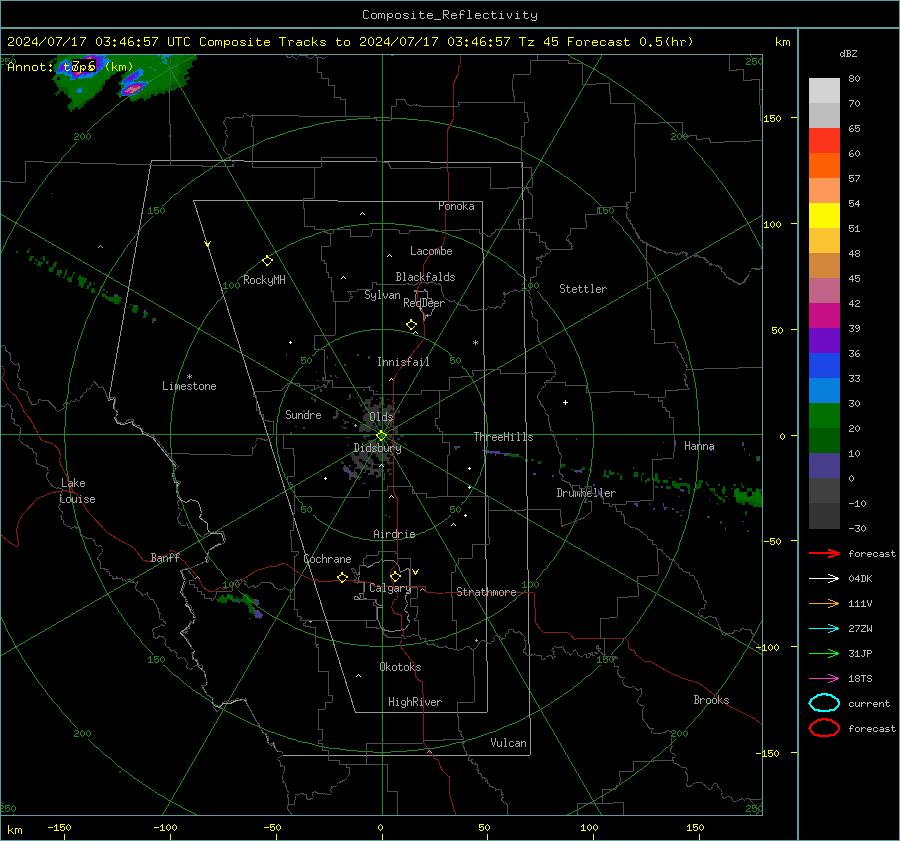Screen dimensions: 900x841
Task: Click the Olds map label
Action: [381, 417]
